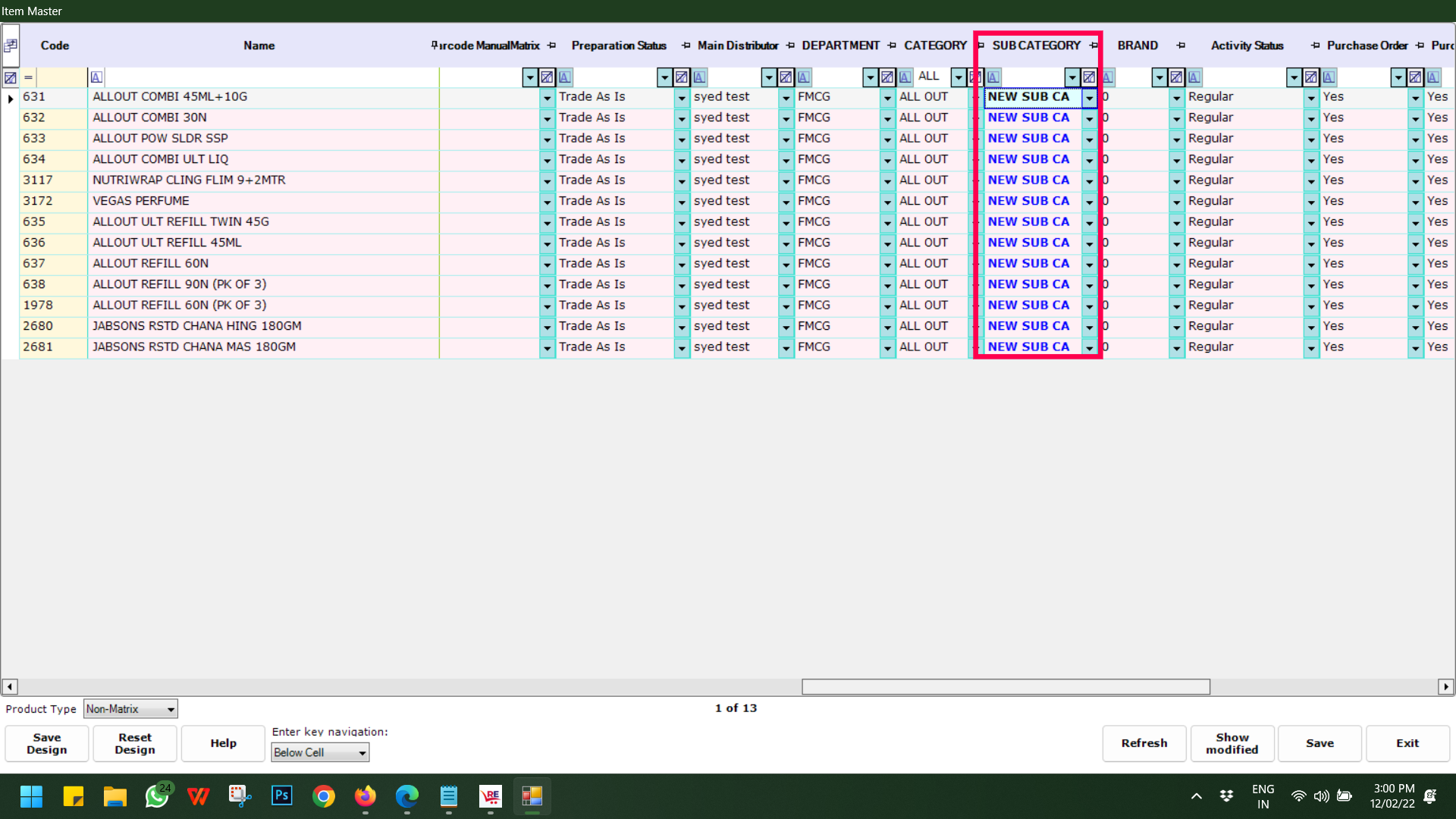The height and width of the screenshot is (819, 1456).
Task: Clear the Preparation Status filter
Action: coord(682,77)
